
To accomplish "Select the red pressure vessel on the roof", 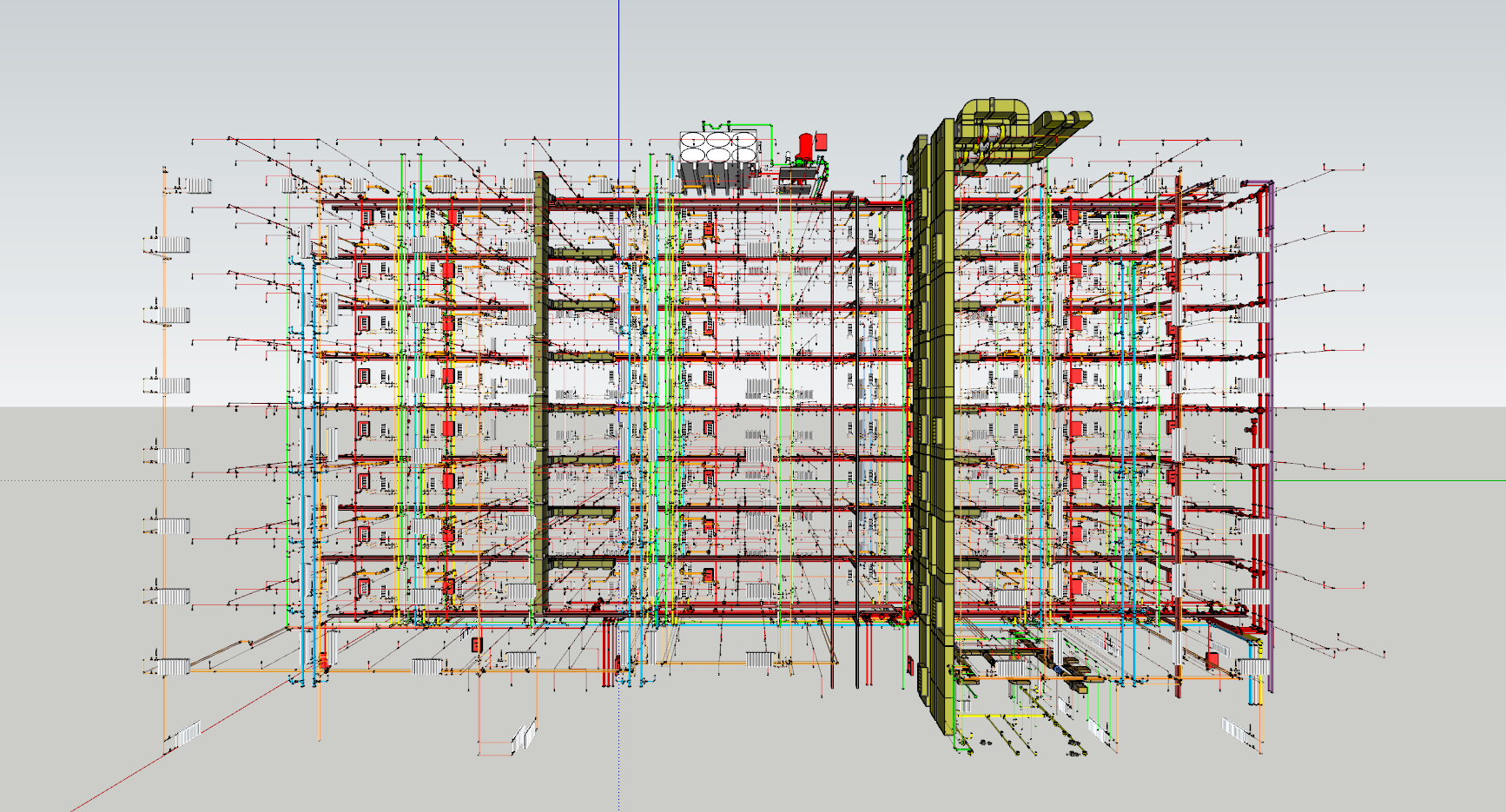I will tap(806, 146).
